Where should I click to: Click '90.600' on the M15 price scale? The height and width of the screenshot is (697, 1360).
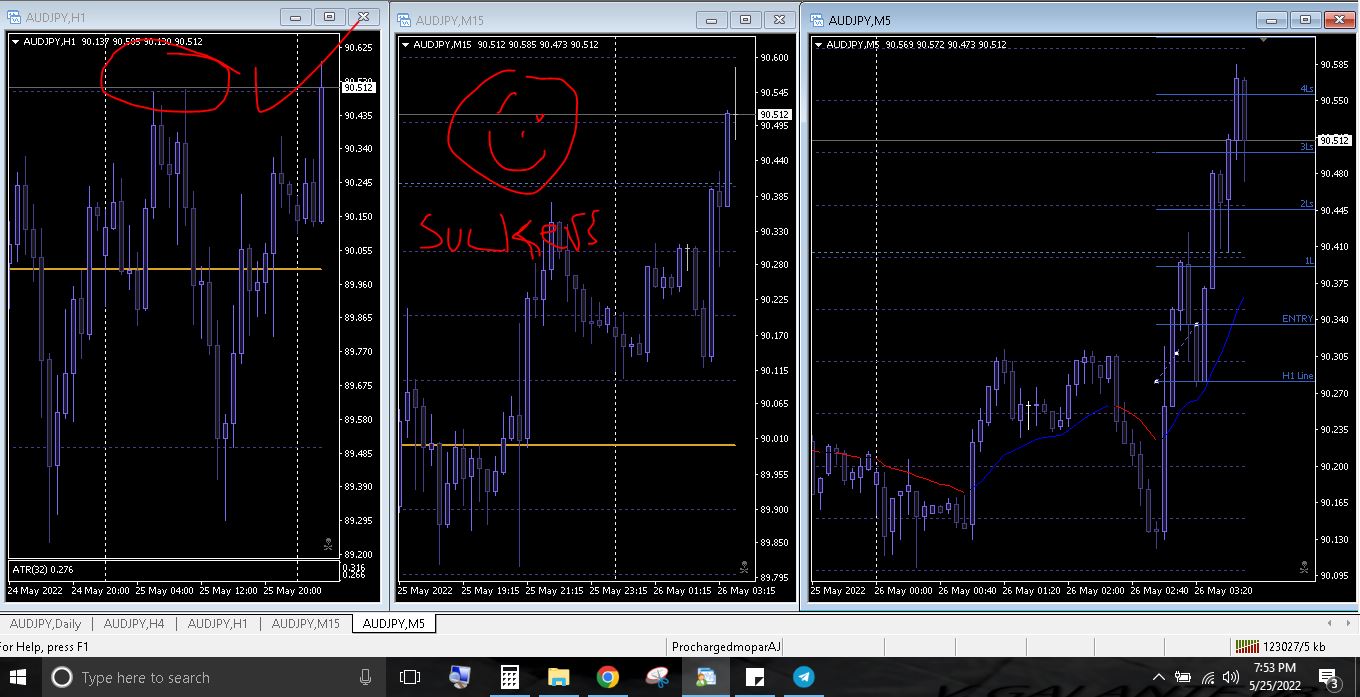775,58
